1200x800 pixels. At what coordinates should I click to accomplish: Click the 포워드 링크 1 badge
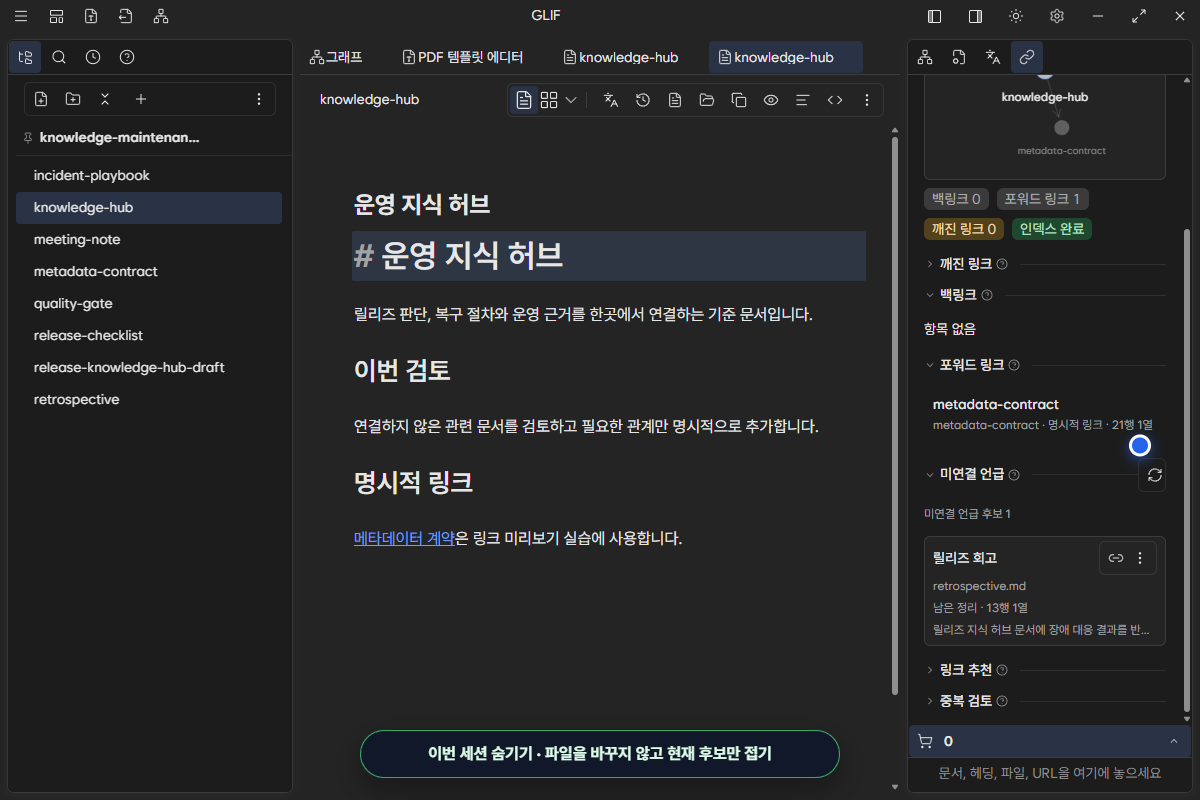[x=1043, y=199]
